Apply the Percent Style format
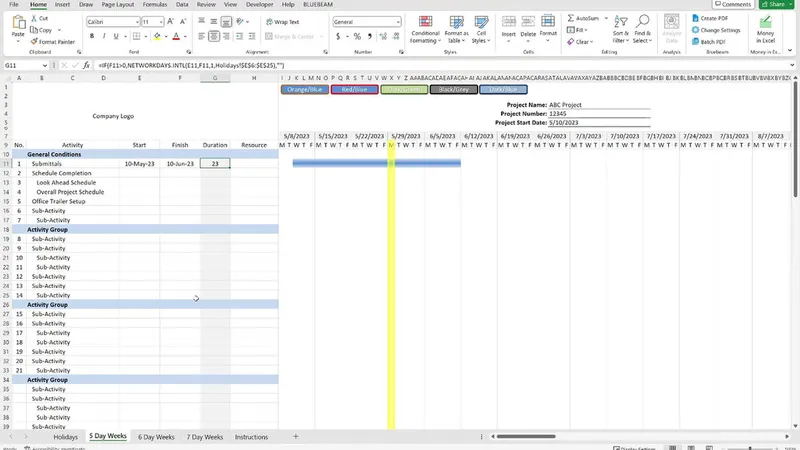The width and height of the screenshot is (800, 450). pos(357,36)
